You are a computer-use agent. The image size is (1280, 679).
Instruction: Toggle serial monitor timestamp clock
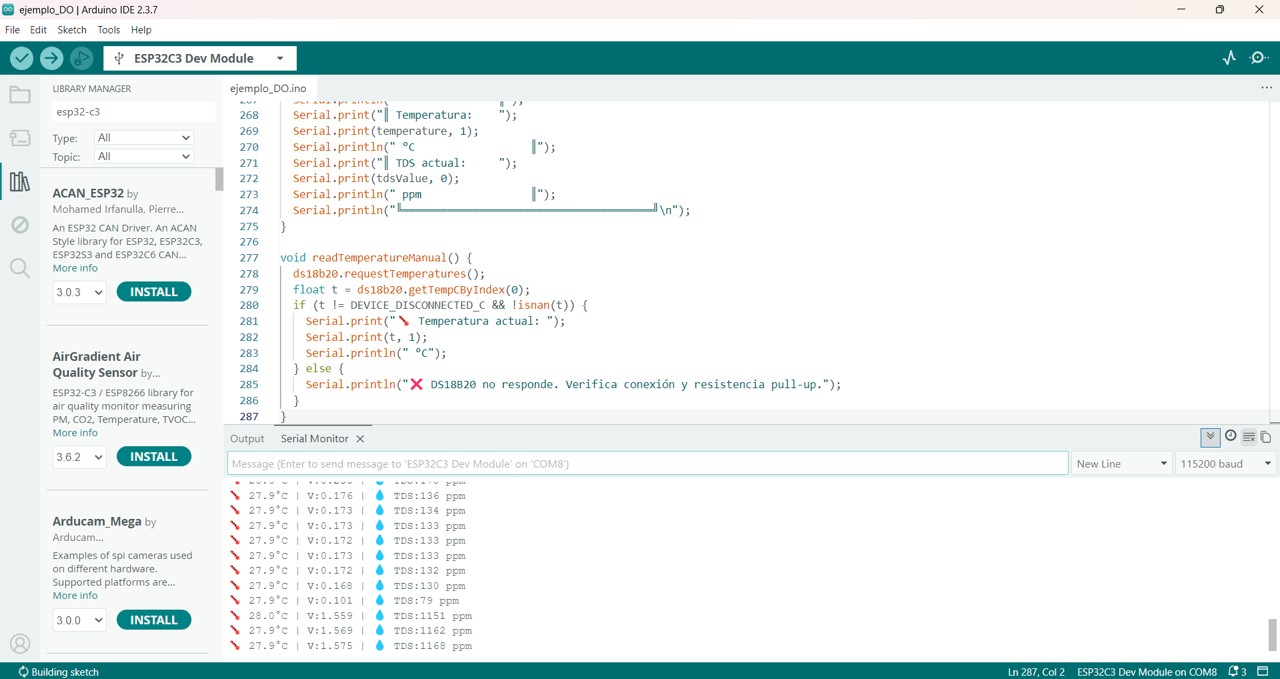click(x=1230, y=437)
